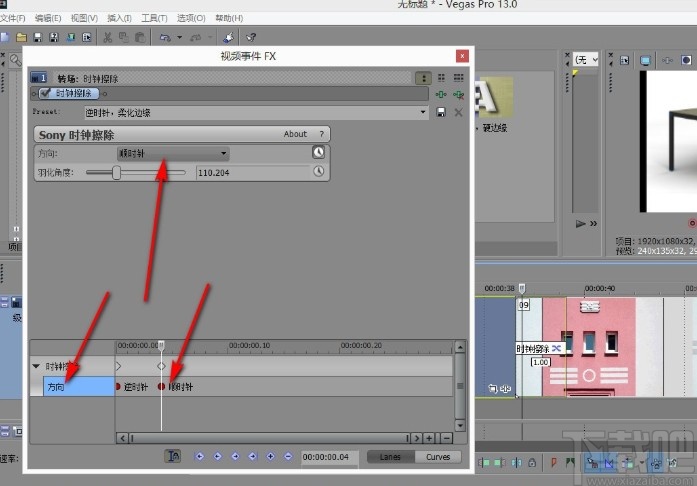Image resolution: width=697 pixels, height=486 pixels.
Task: Open the 文件(F) menu
Action: click(x=12, y=18)
